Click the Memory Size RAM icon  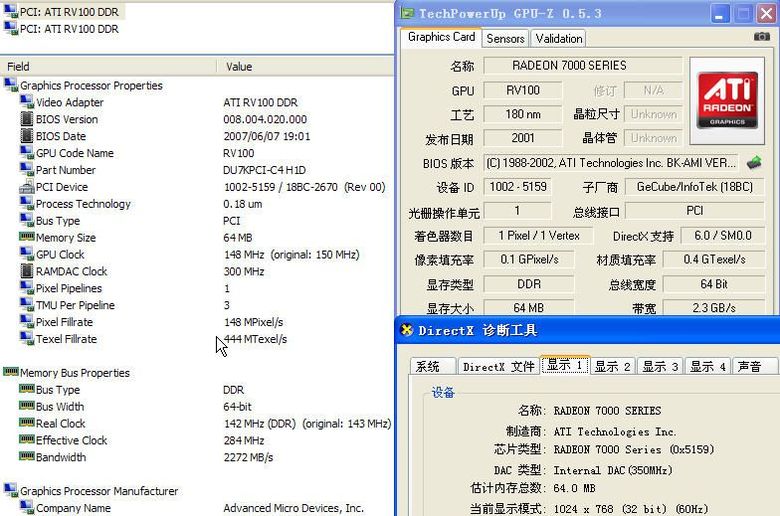[27, 236]
